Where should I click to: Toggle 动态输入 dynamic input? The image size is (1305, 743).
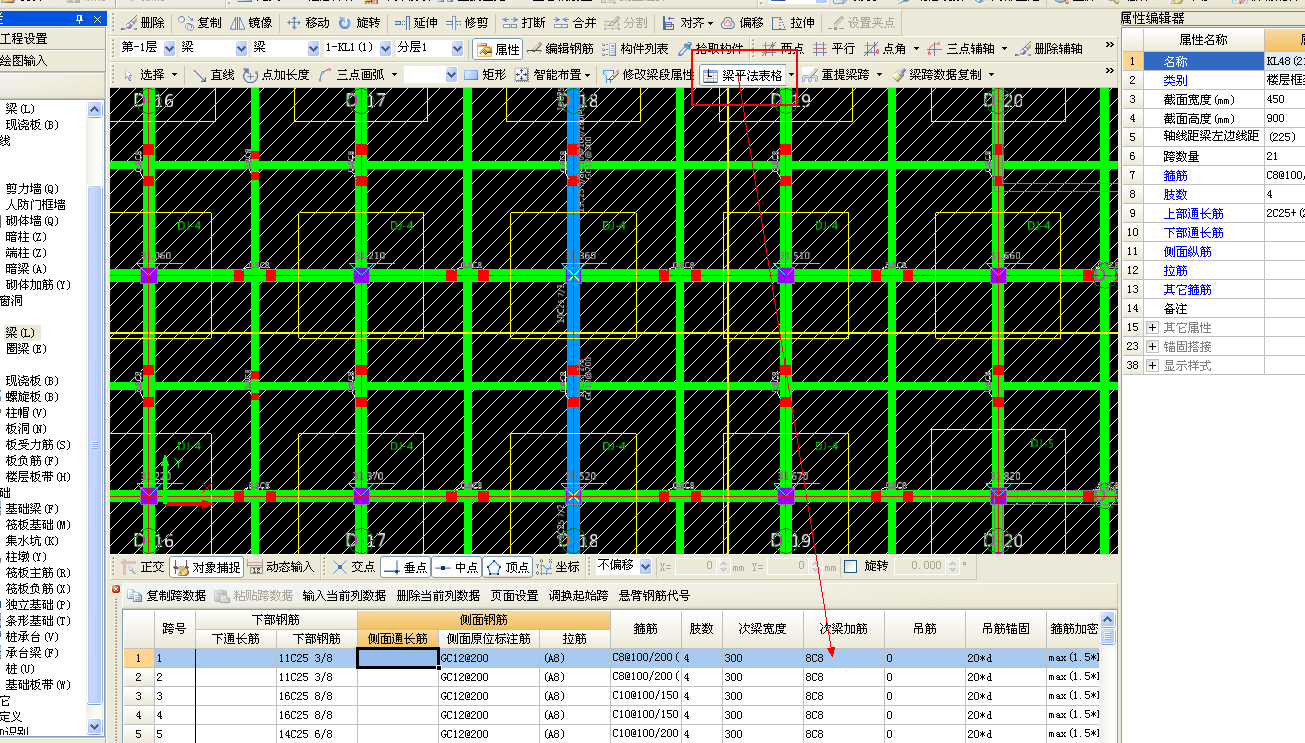(281, 567)
